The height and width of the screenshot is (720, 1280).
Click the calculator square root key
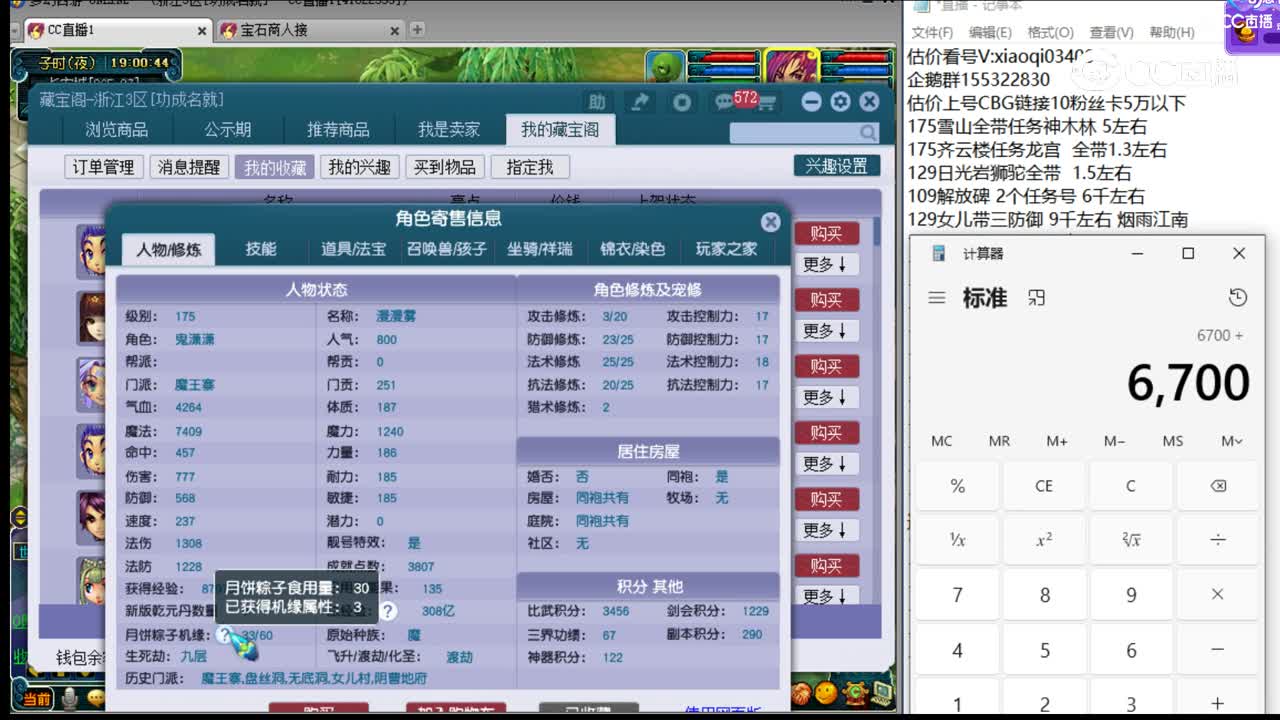coord(1131,540)
